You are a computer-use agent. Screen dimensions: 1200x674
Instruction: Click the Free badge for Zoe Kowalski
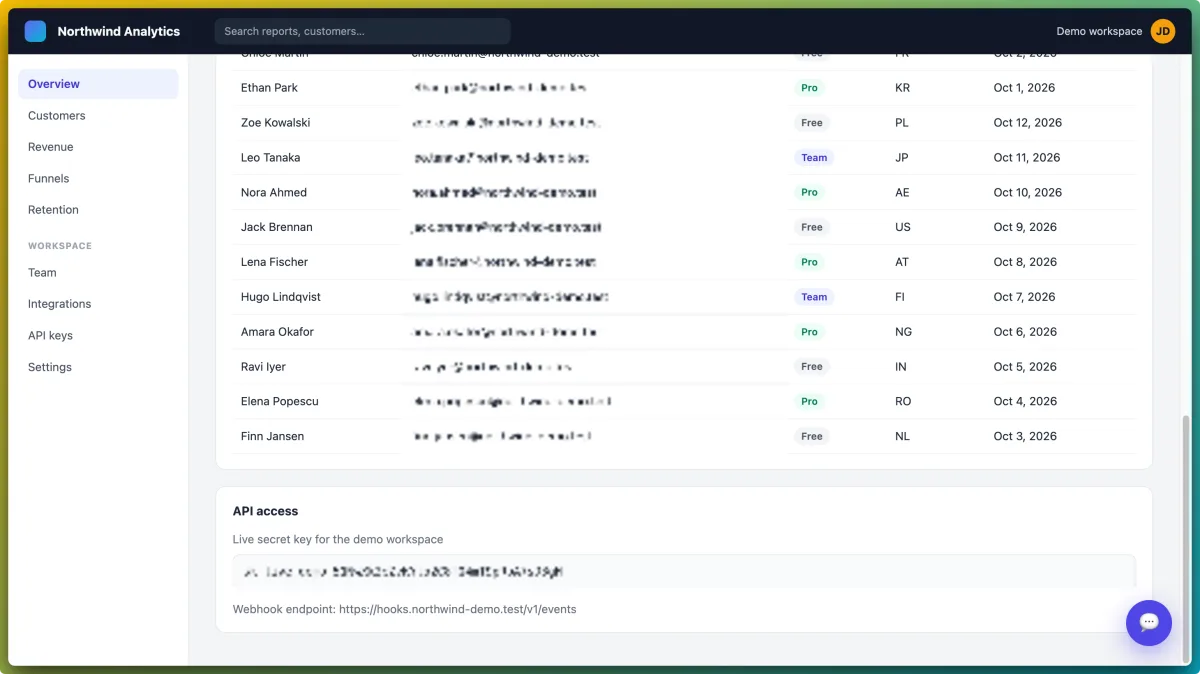pos(811,123)
